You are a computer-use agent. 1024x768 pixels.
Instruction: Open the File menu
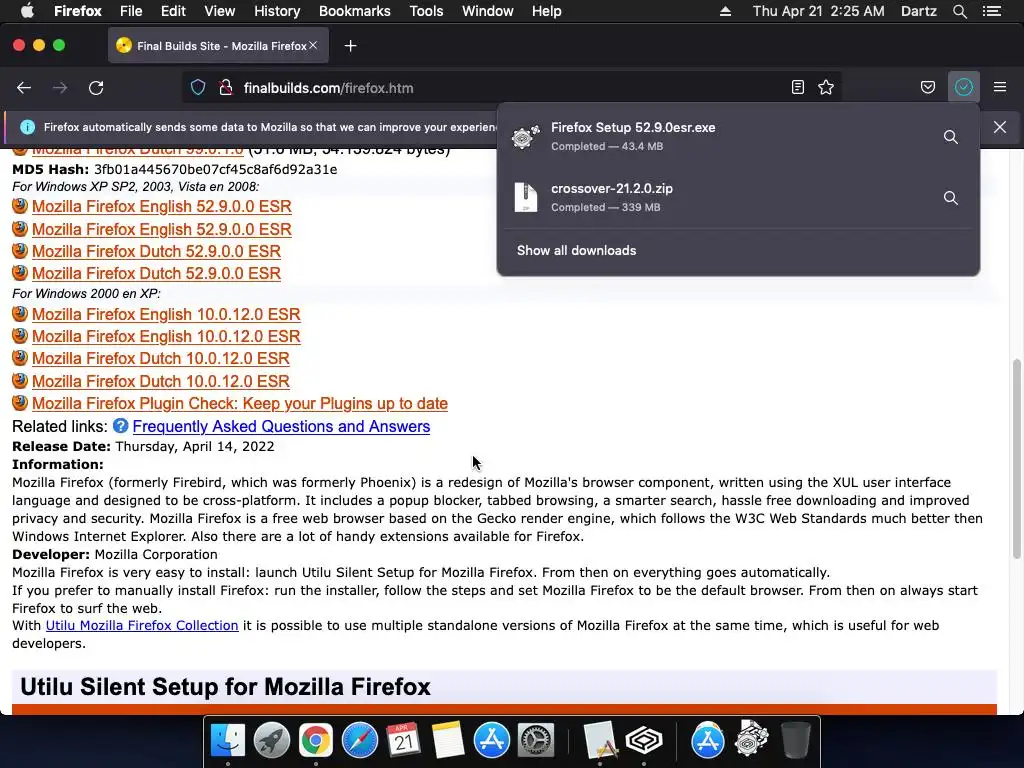click(x=131, y=11)
